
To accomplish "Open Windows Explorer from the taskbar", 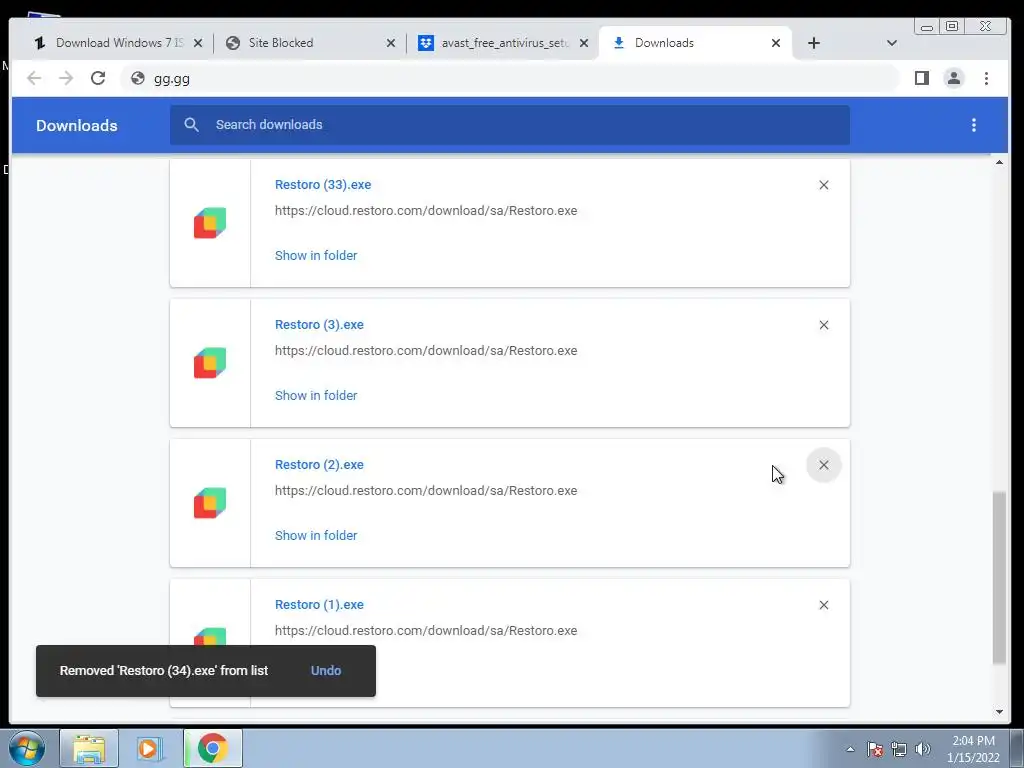I will tap(89, 748).
